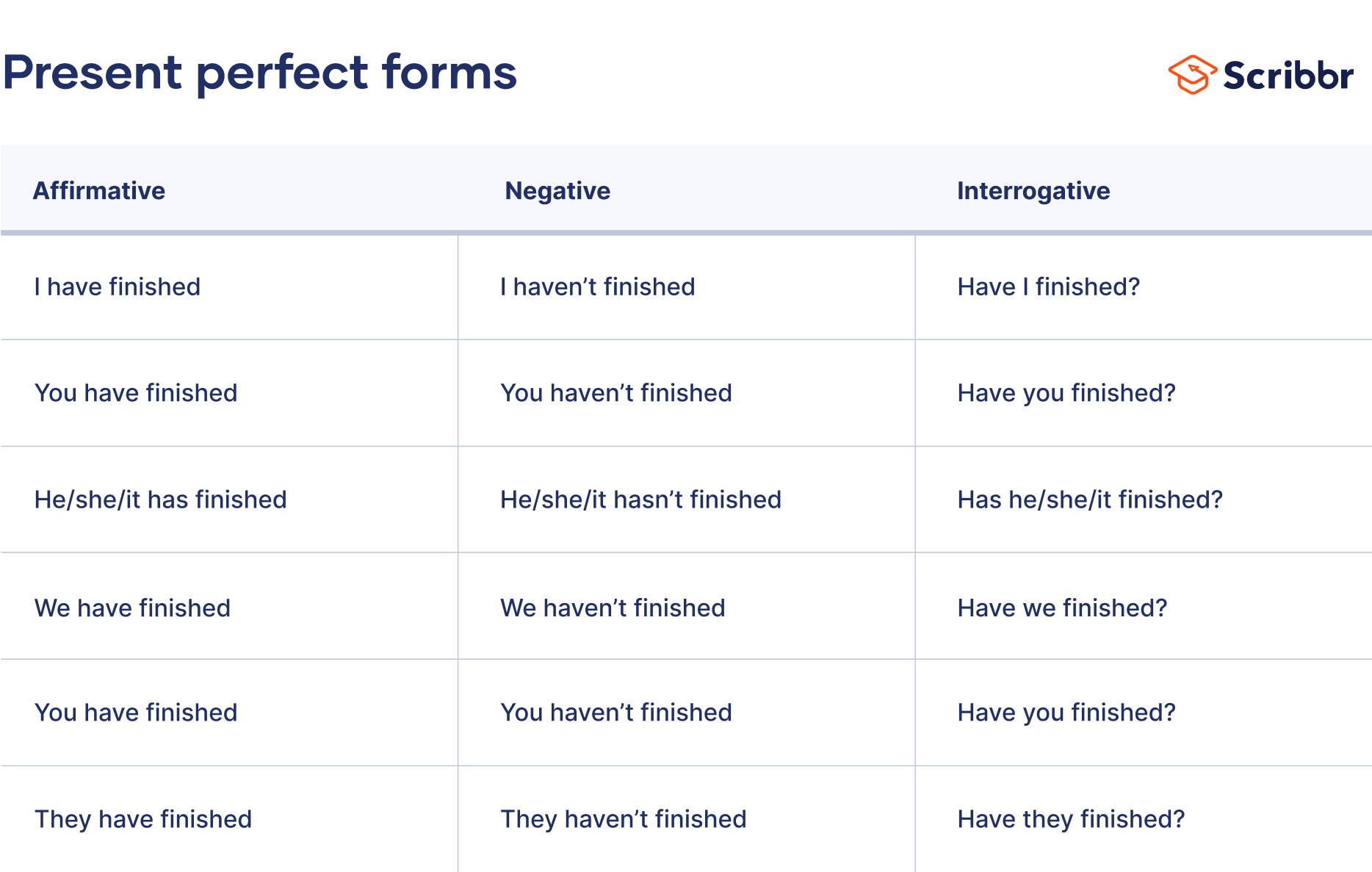Viewport: 1372px width, 872px height.
Task: Select the Interrogative column header
Action: point(1033,191)
